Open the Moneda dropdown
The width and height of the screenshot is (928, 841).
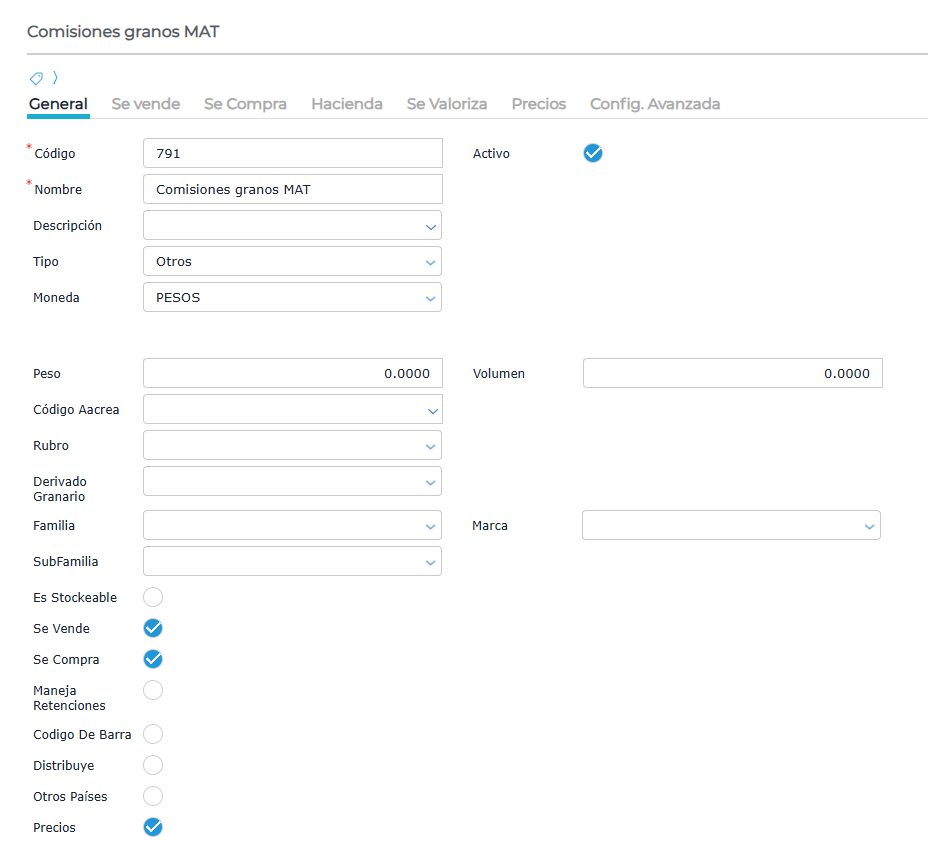point(292,298)
